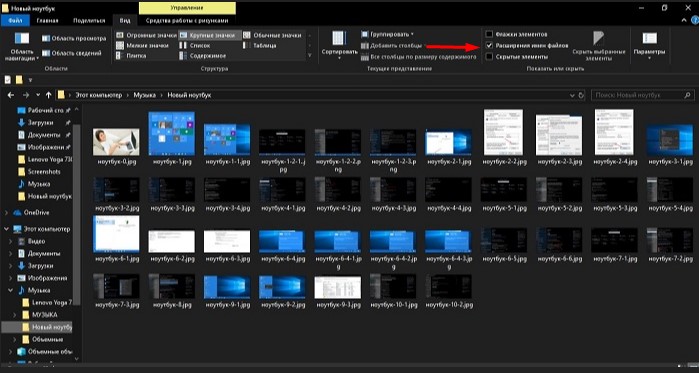
Task: Click Музыка in address breadcrumb
Action: [145, 95]
